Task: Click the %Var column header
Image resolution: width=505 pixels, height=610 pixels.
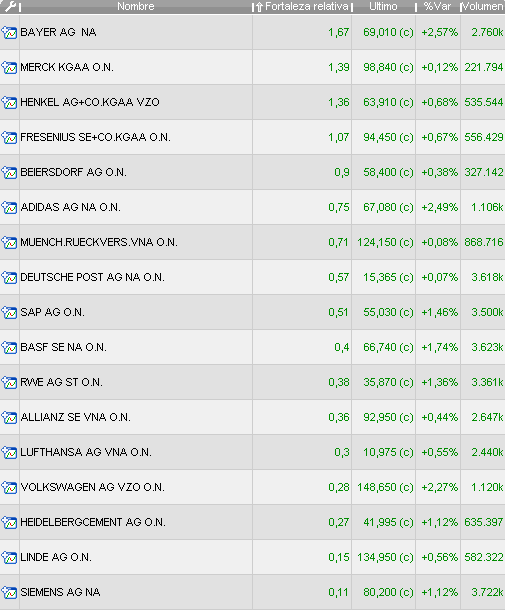Action: (437, 6)
